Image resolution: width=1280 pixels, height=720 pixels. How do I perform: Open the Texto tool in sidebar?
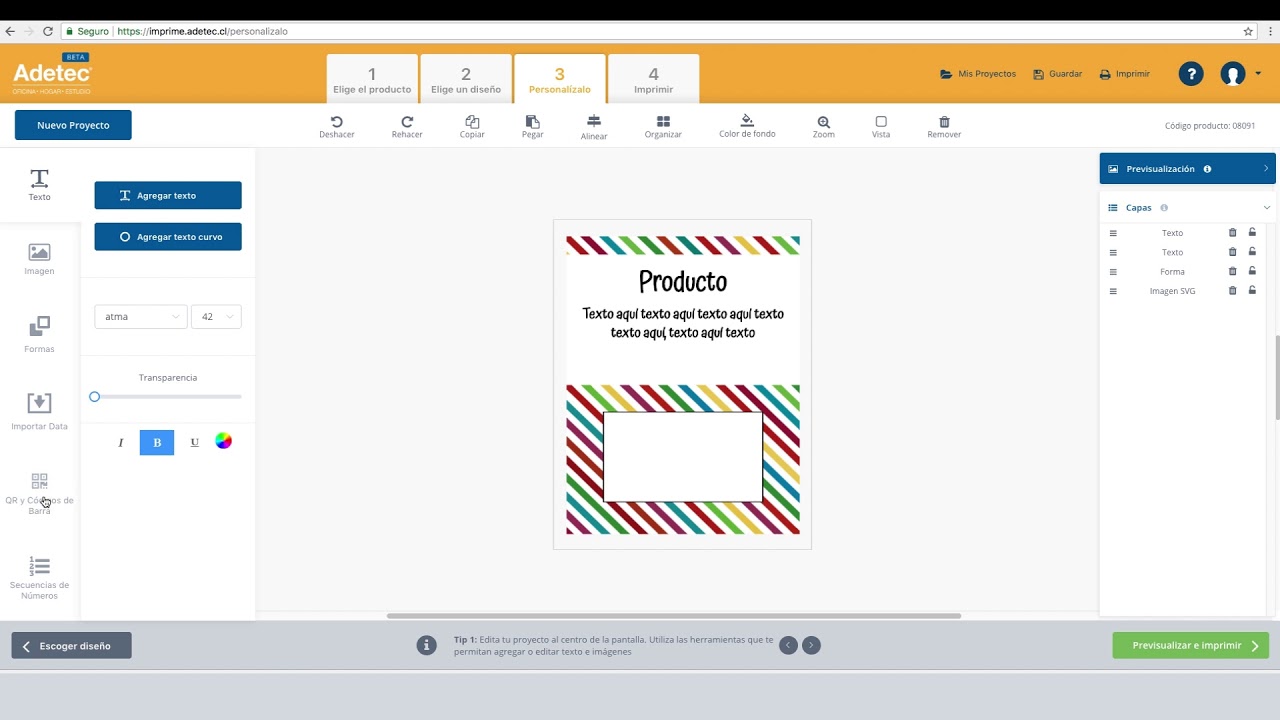point(39,185)
